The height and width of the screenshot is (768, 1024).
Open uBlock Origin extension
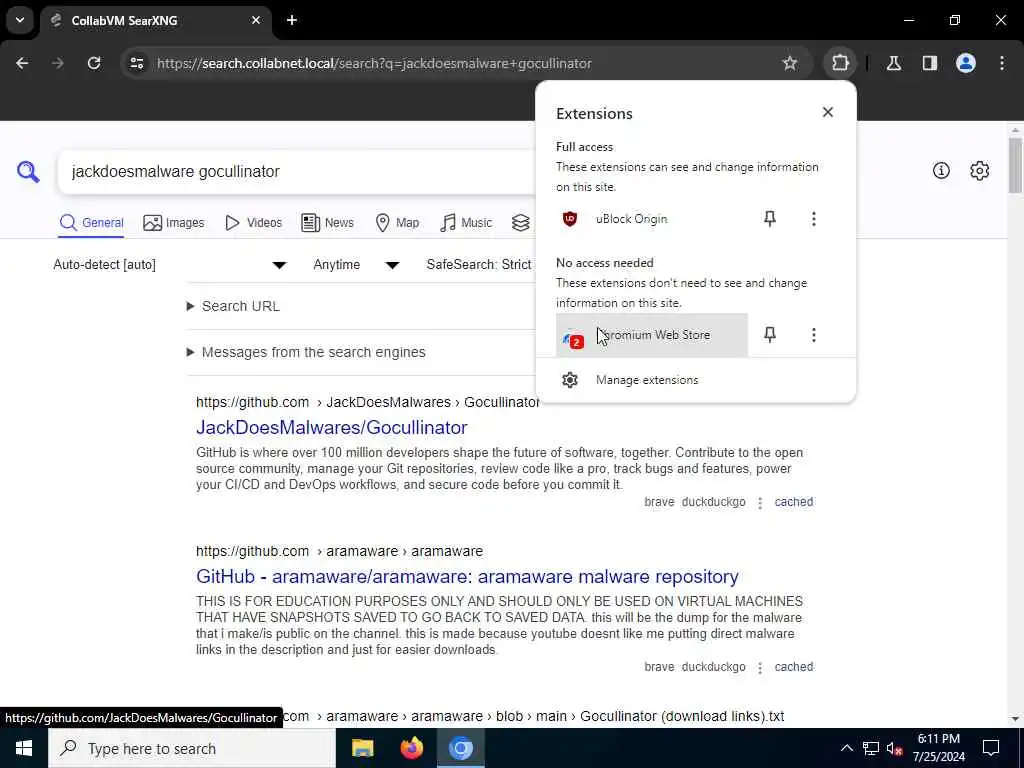[652, 219]
